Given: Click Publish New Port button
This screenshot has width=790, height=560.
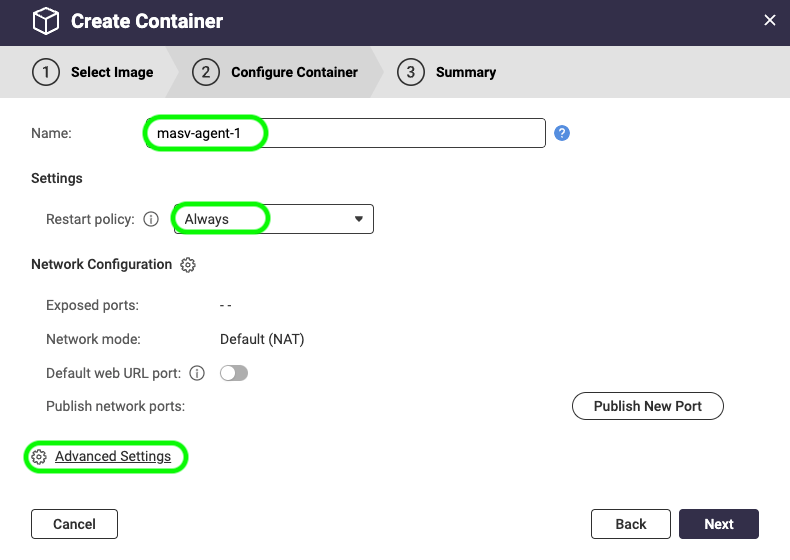Looking at the screenshot, I should [x=647, y=406].
